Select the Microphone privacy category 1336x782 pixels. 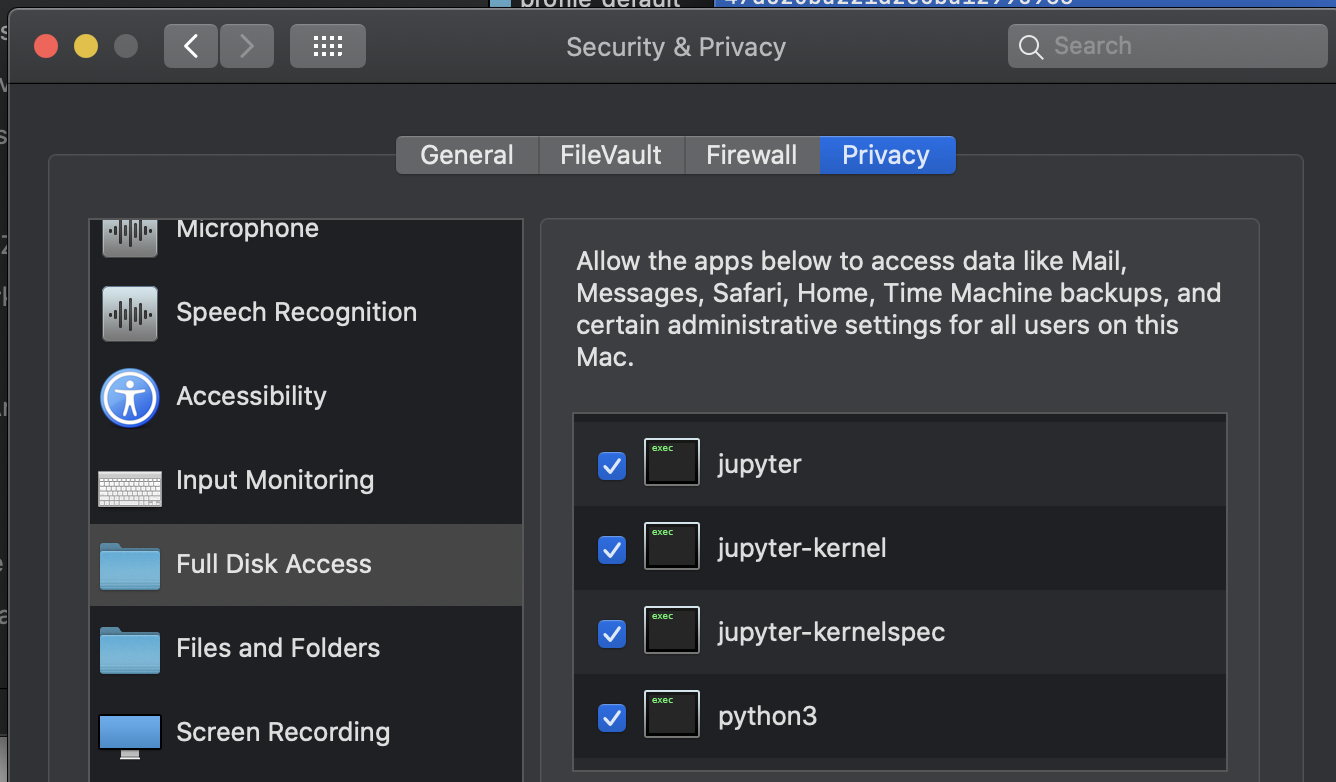point(247,230)
